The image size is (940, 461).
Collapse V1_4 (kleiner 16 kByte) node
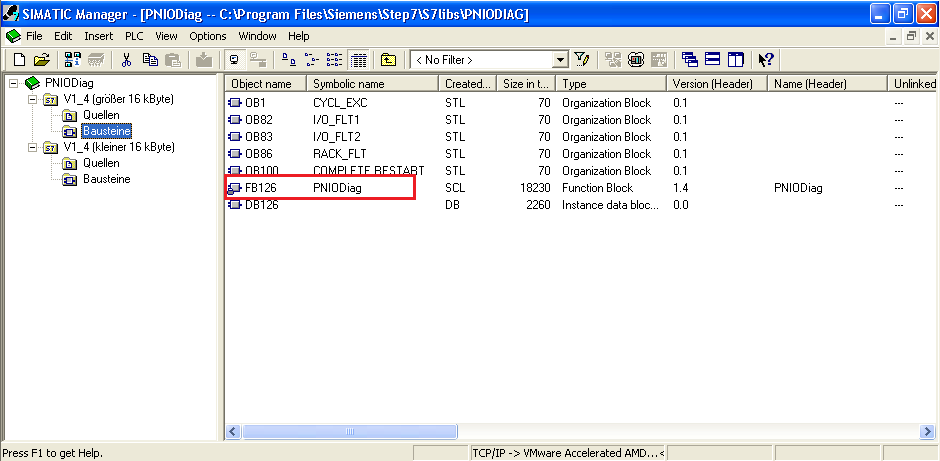pyautogui.click(x=32, y=147)
